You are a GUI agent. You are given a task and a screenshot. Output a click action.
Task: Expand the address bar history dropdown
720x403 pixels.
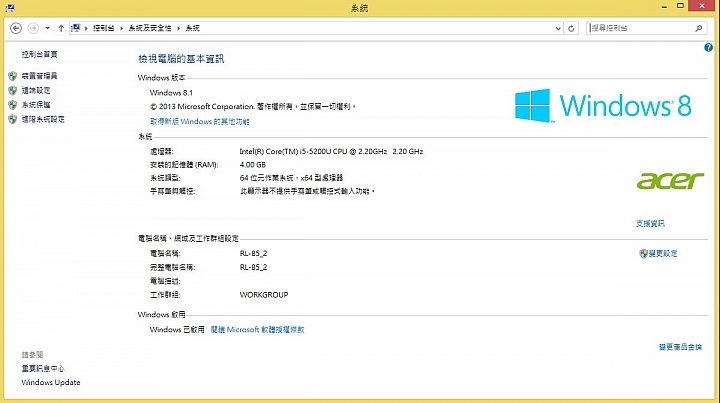pyautogui.click(x=558, y=28)
